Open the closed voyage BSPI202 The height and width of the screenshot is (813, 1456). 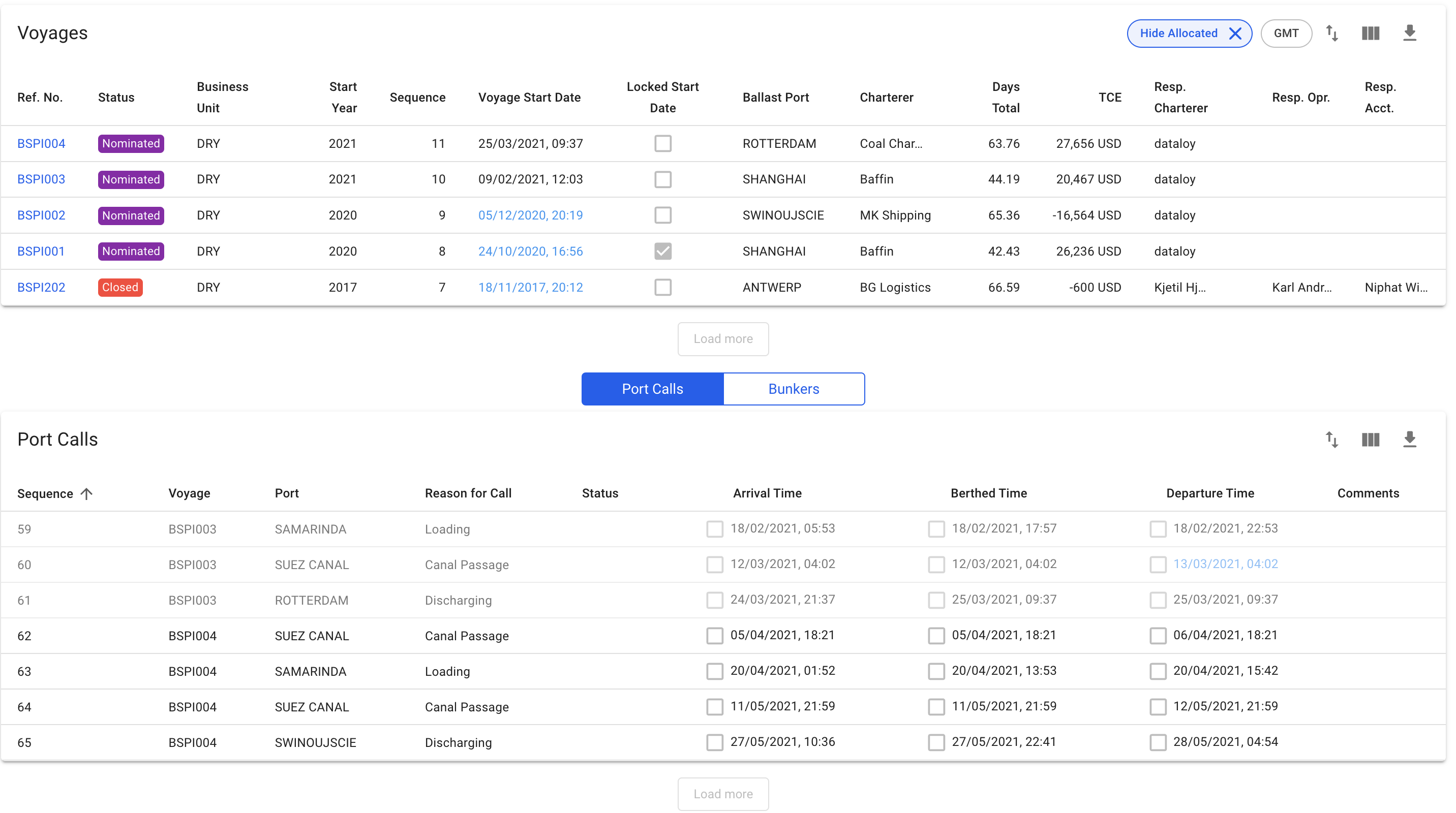(x=41, y=287)
